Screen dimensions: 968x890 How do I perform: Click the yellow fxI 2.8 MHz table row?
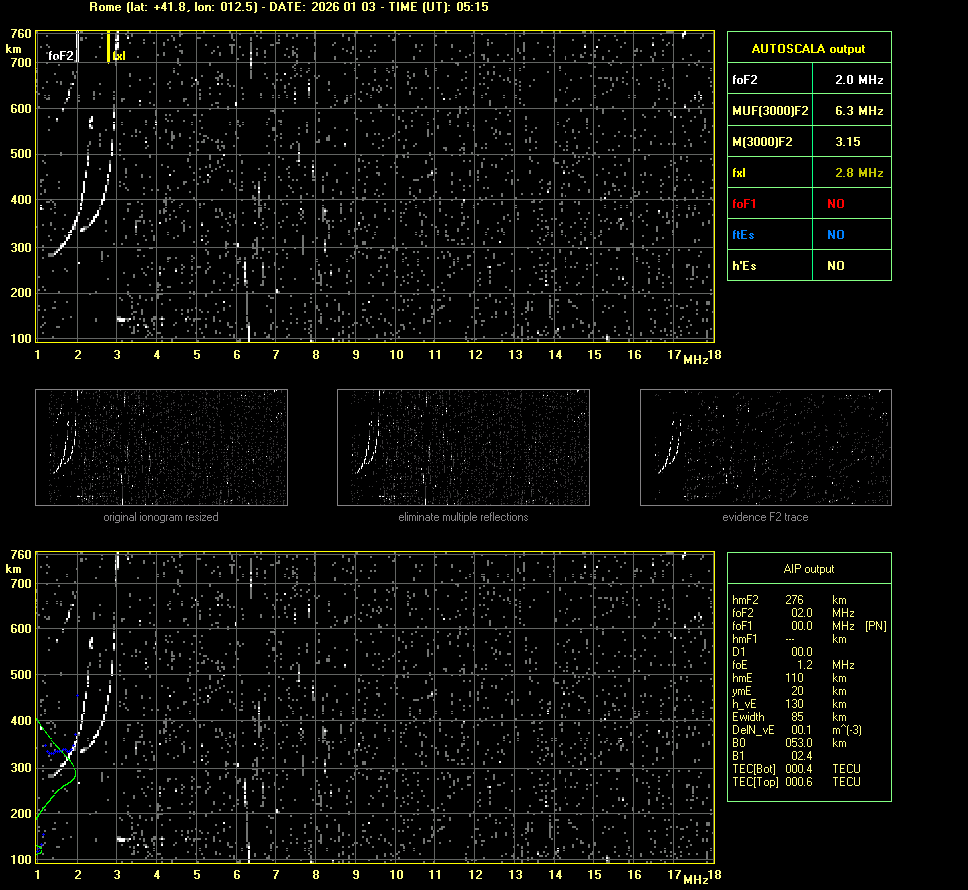808,173
